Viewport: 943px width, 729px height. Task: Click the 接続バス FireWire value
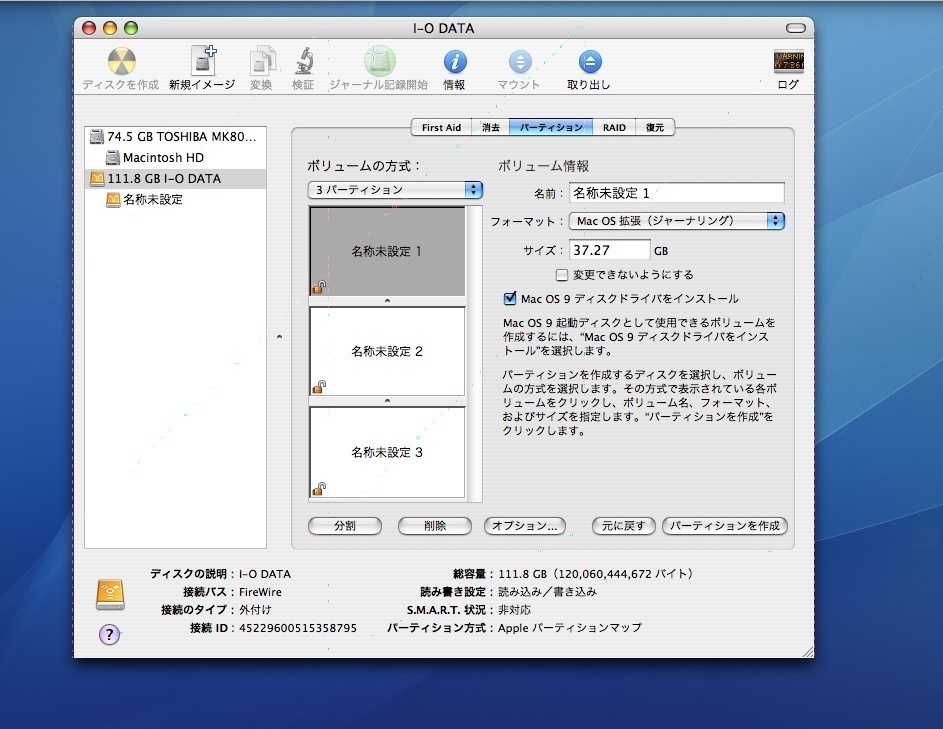[x=260, y=592]
